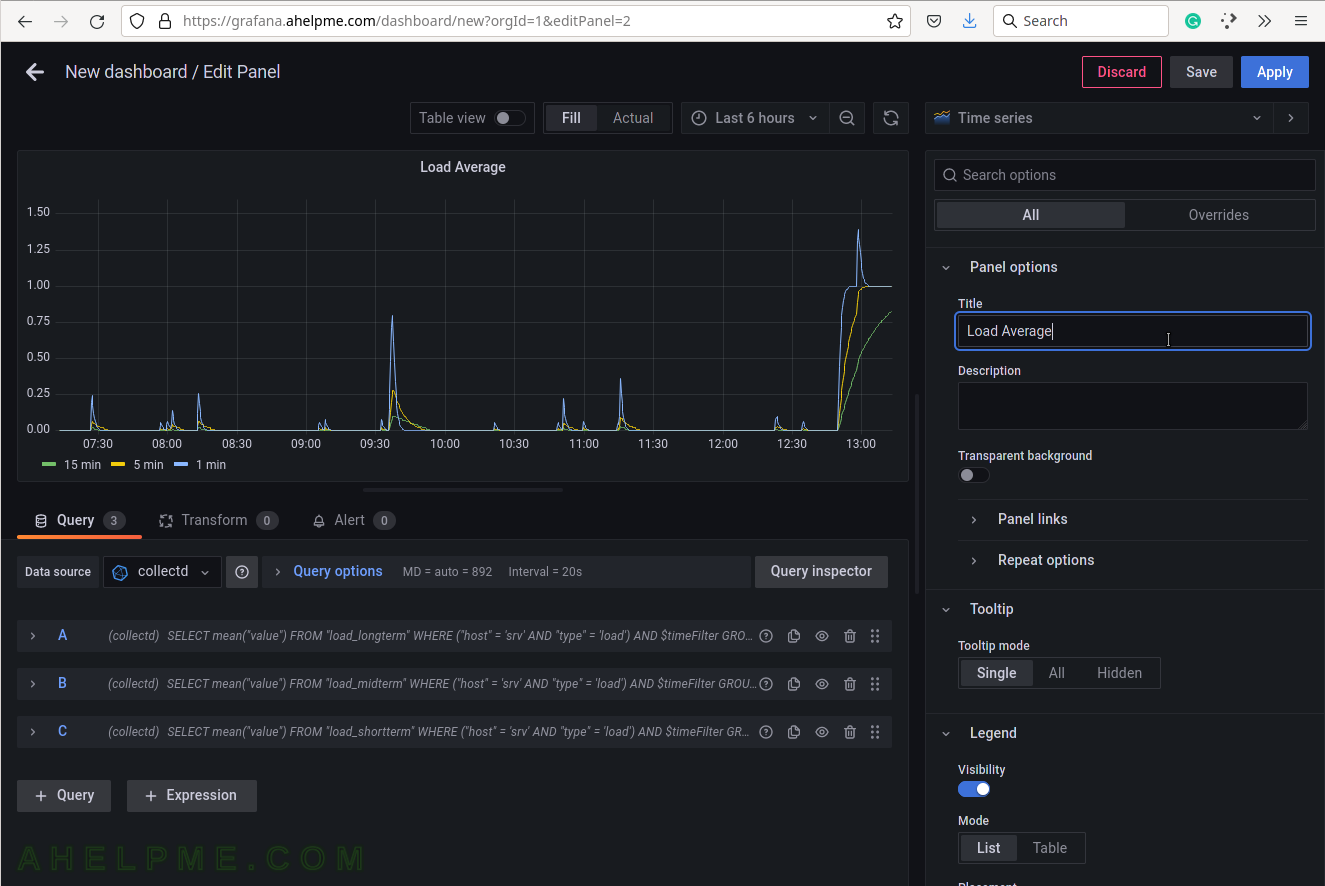The height and width of the screenshot is (886, 1325).
Task: Click the Description text area
Action: pos(1132,406)
